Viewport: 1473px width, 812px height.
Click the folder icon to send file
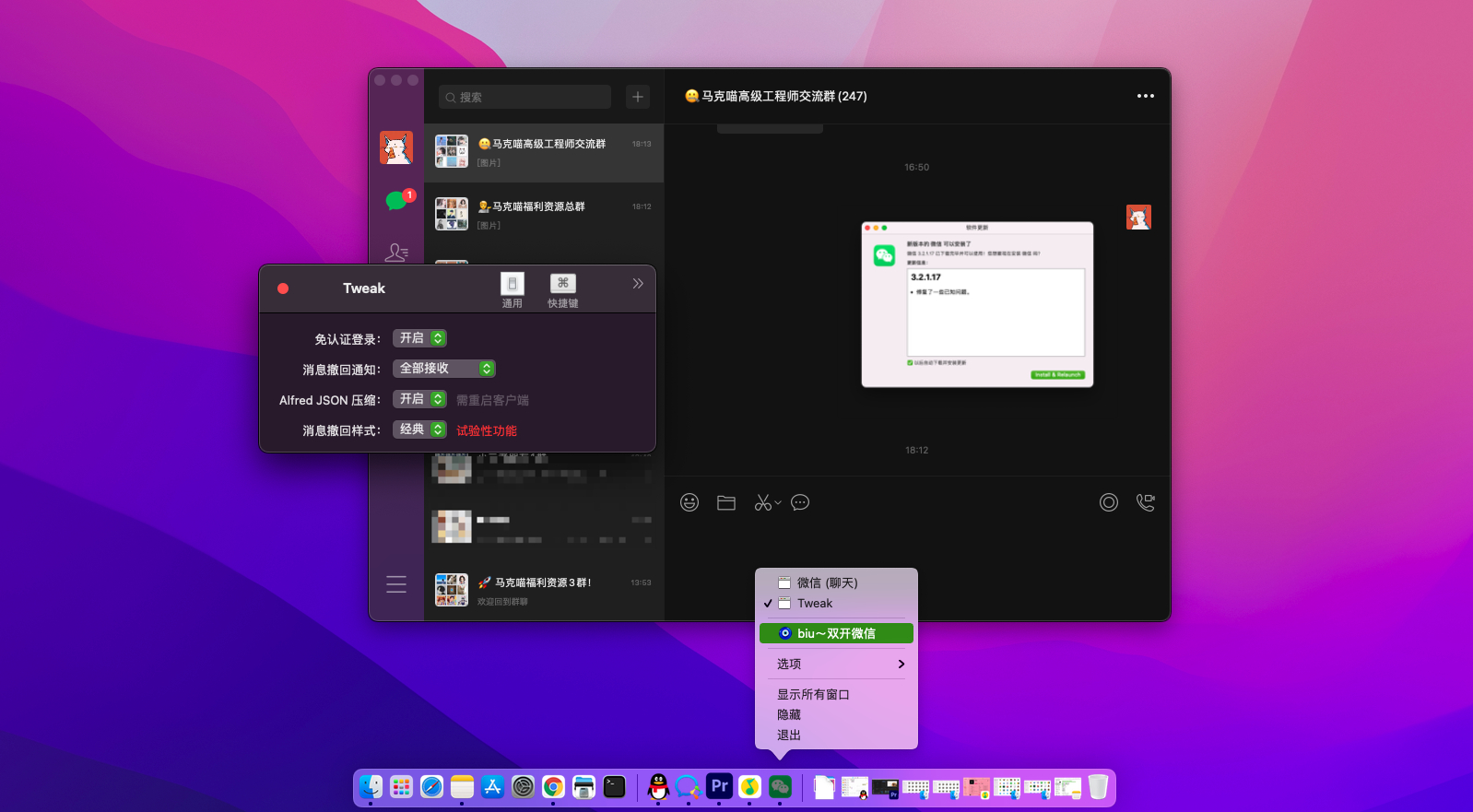coord(726,502)
